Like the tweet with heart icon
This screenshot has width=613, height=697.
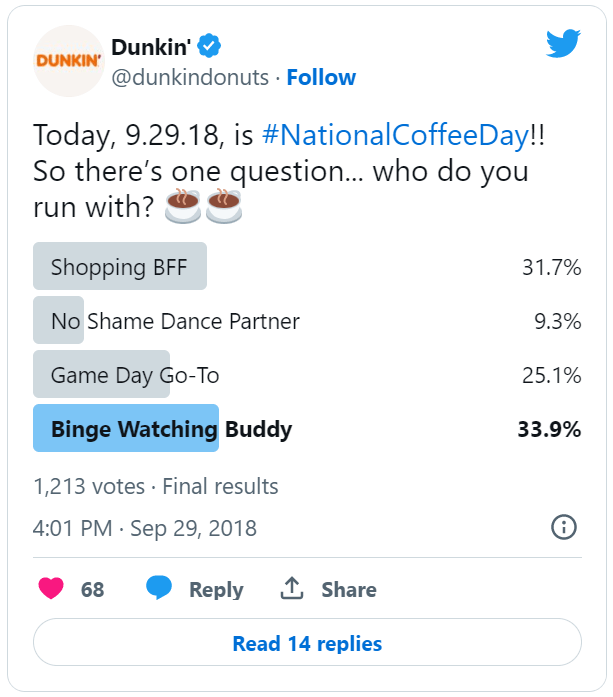[x=50, y=589]
